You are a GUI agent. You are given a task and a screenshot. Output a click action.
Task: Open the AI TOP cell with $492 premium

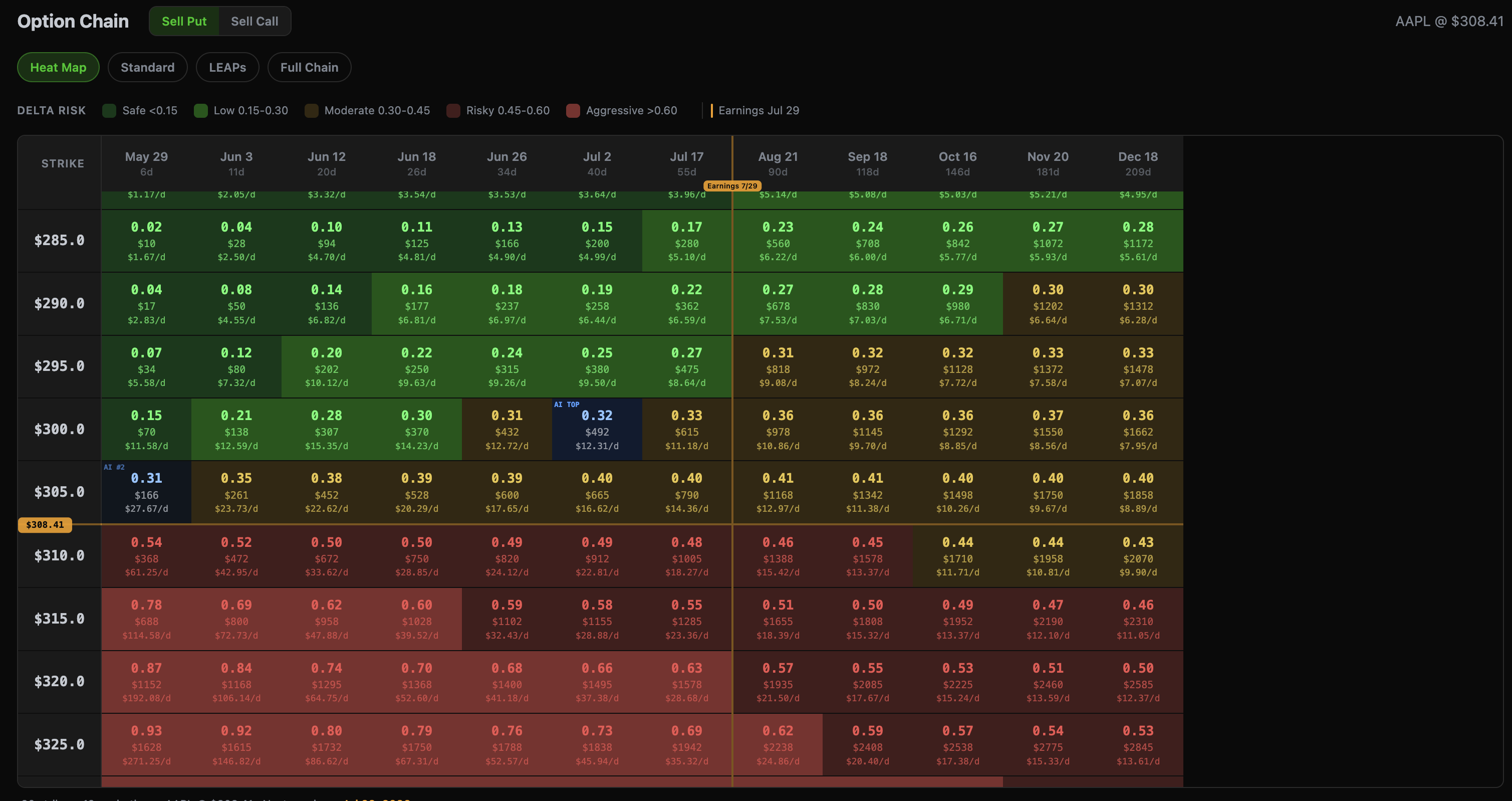[597, 430]
